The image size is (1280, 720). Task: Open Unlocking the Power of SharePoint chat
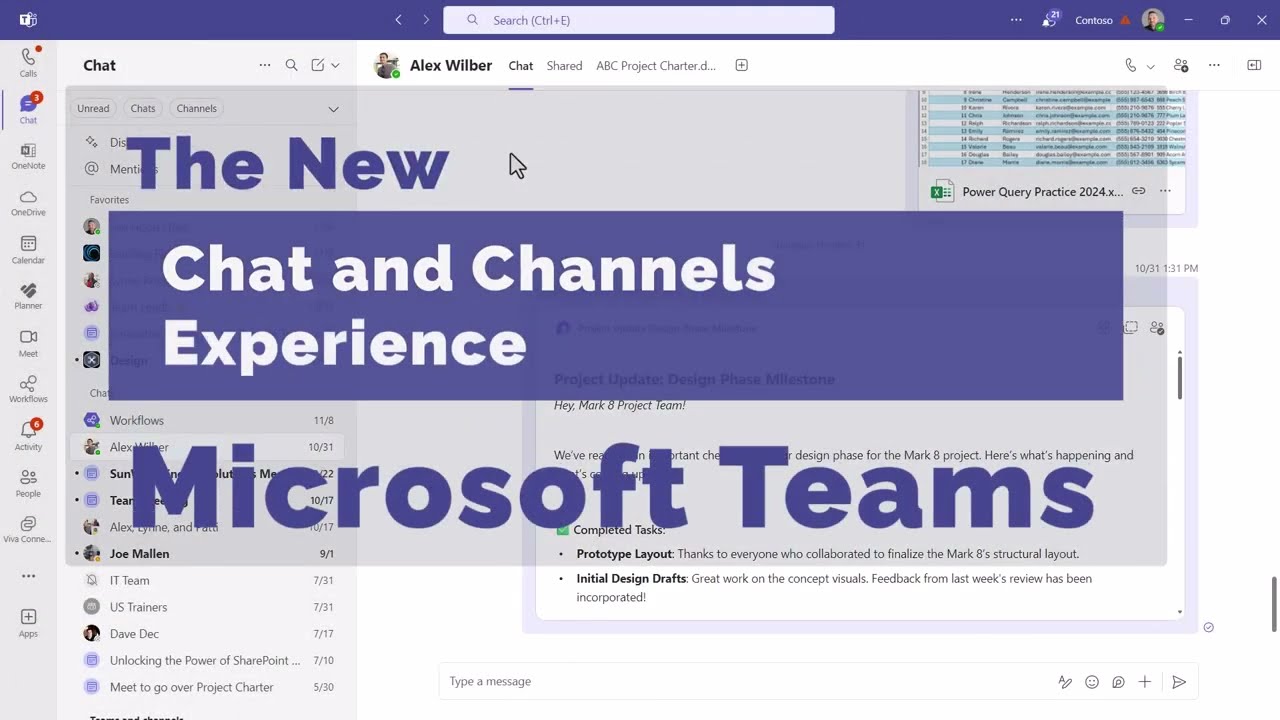tap(208, 661)
